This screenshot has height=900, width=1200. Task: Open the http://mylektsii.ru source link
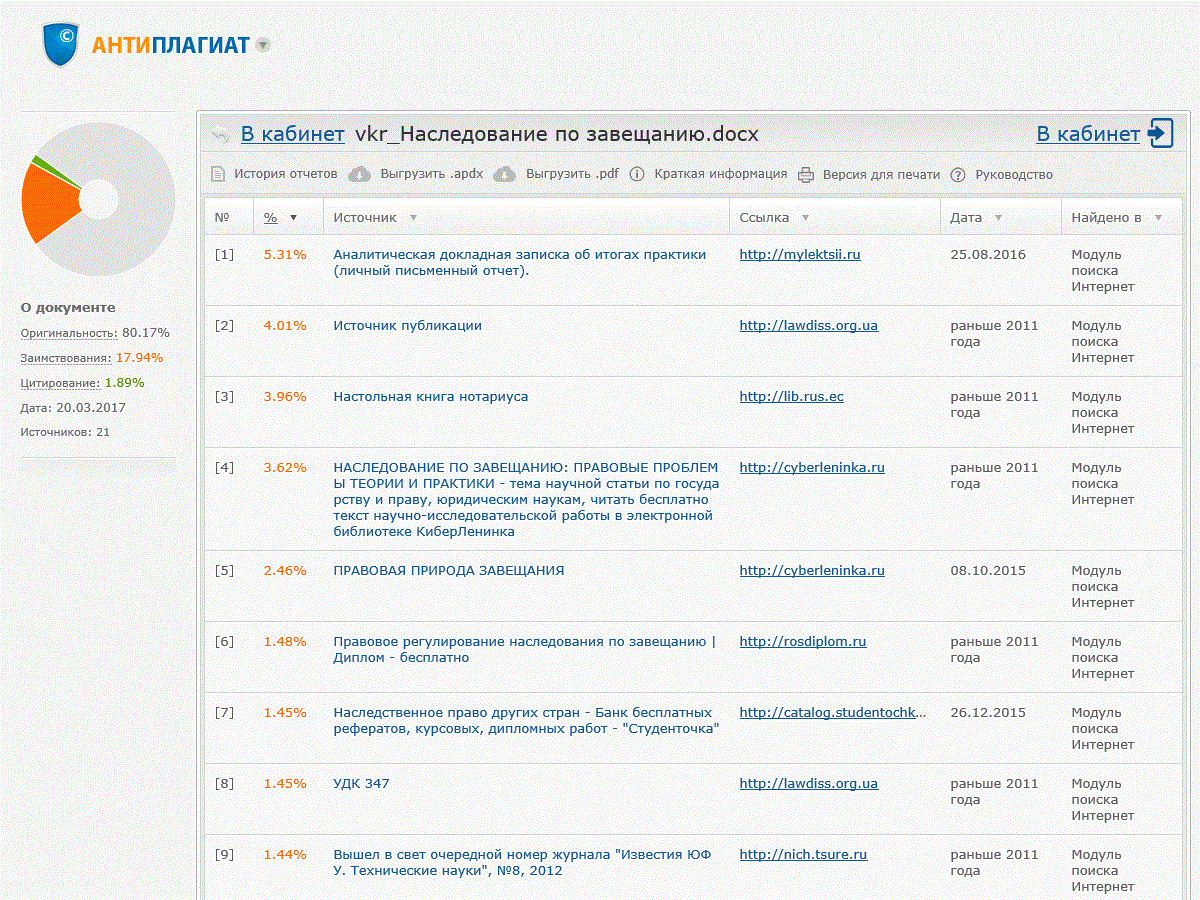pos(799,254)
